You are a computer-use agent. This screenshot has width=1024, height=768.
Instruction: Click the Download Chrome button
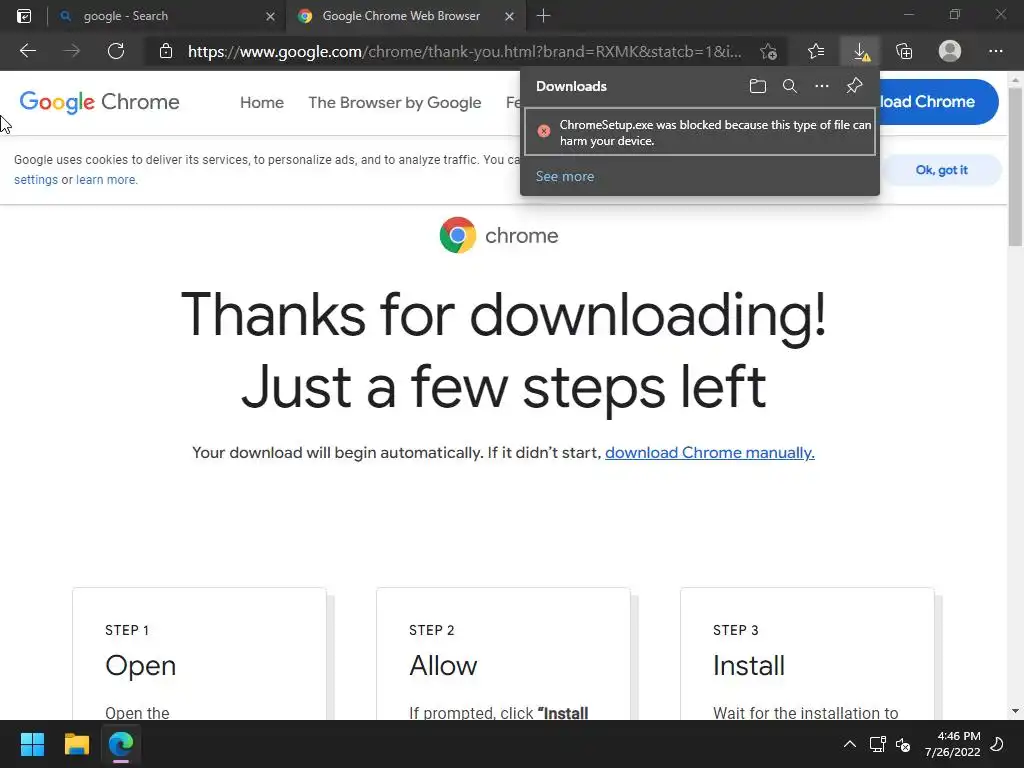click(938, 101)
